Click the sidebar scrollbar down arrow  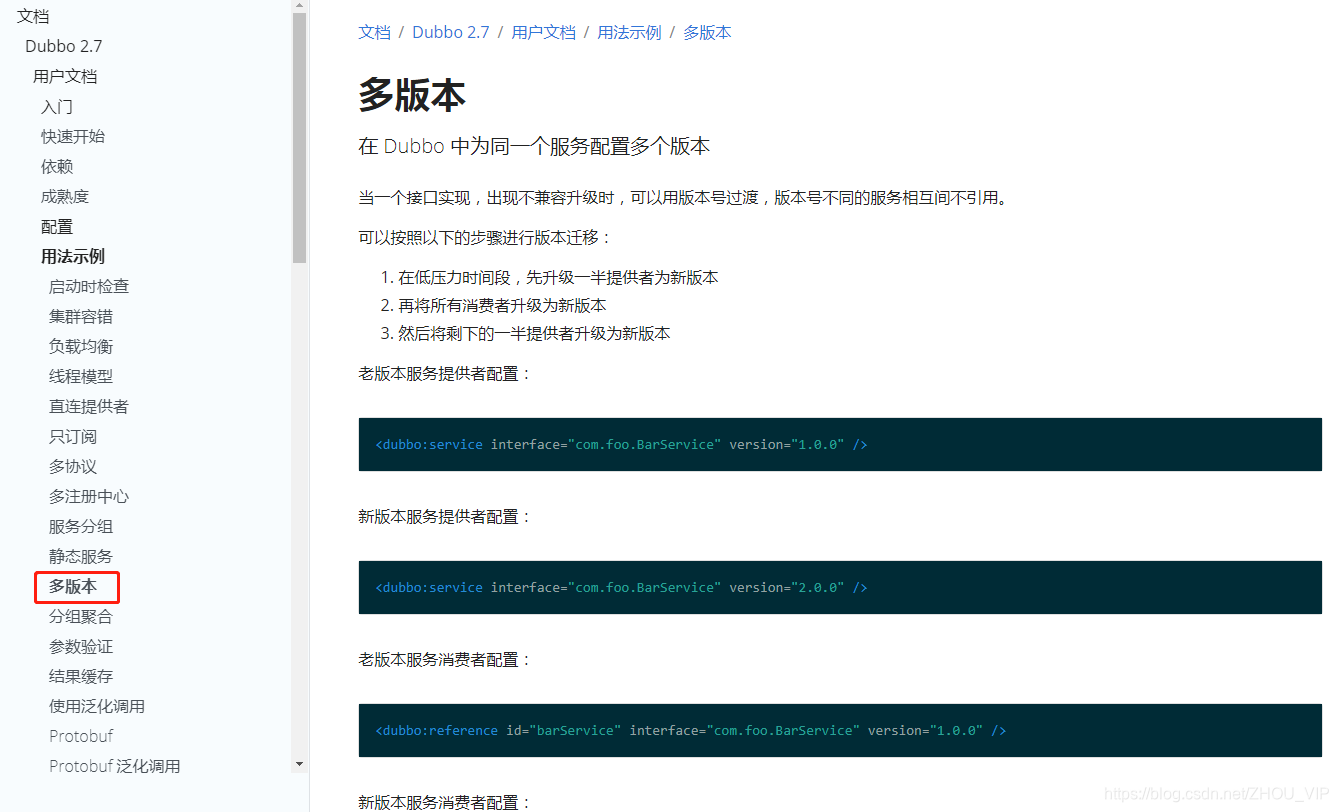(299, 765)
